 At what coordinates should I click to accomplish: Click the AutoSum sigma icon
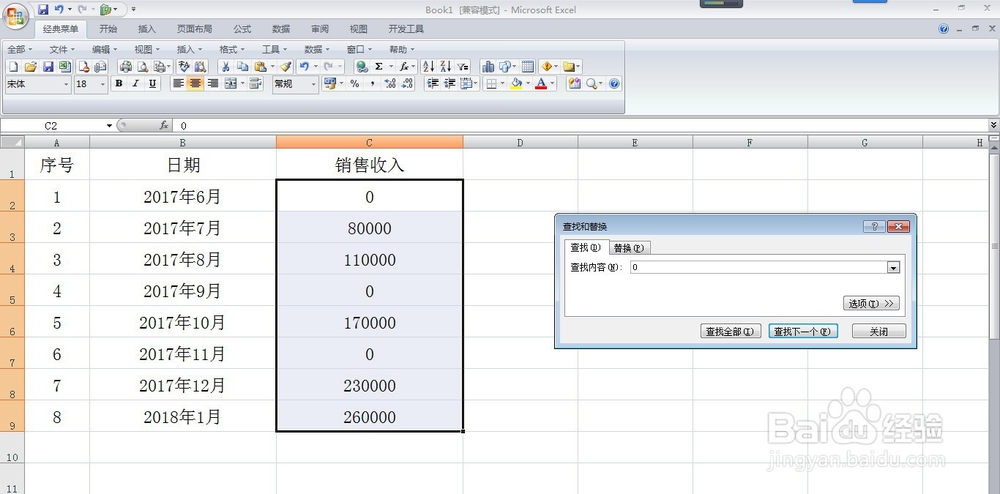click(379, 66)
